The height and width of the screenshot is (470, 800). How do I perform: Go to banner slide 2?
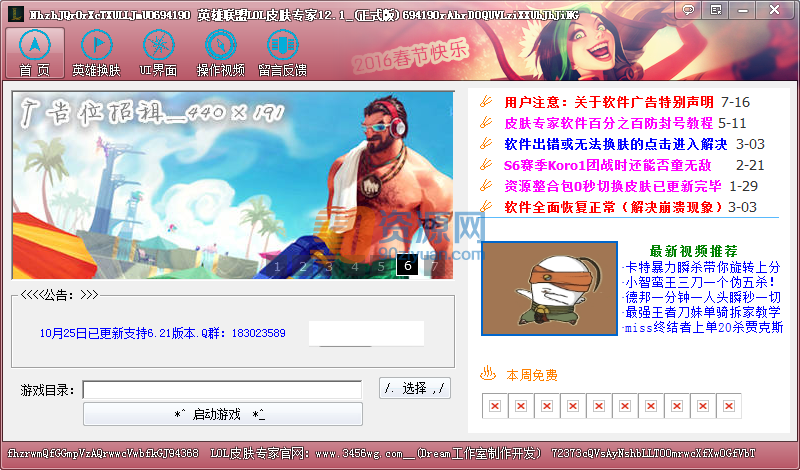(303, 266)
